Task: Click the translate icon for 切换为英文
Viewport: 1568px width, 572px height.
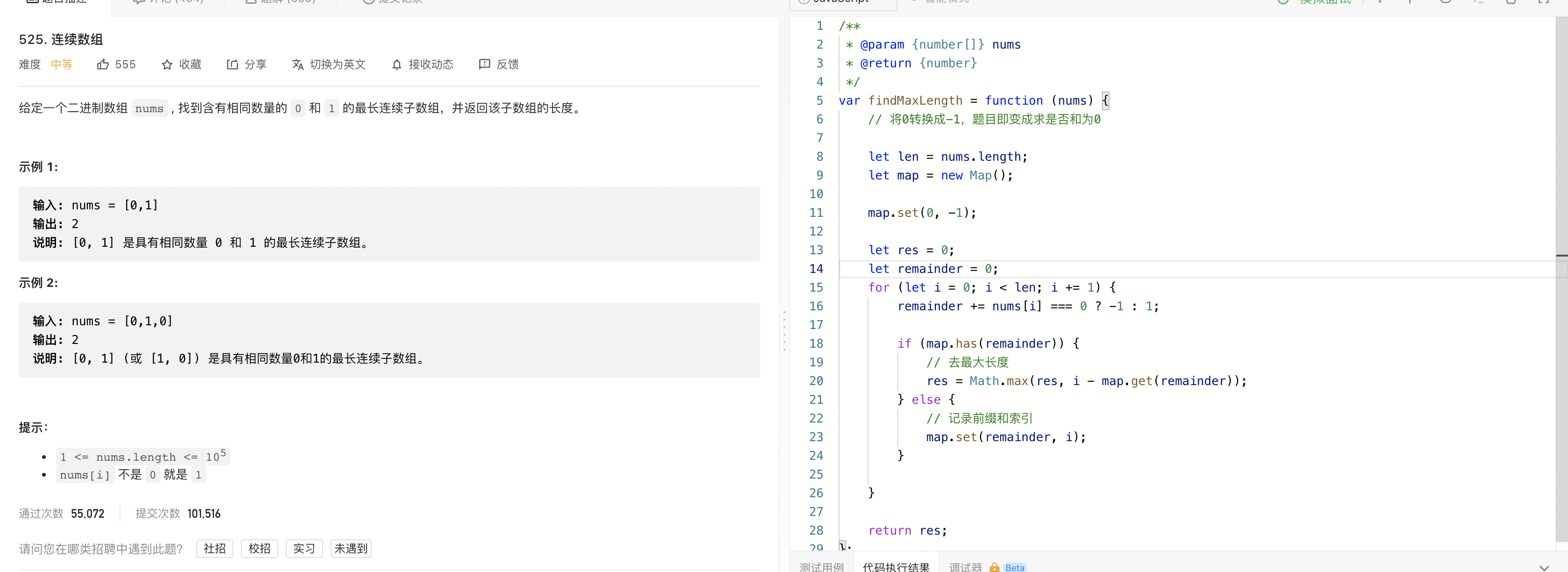Action: click(297, 64)
